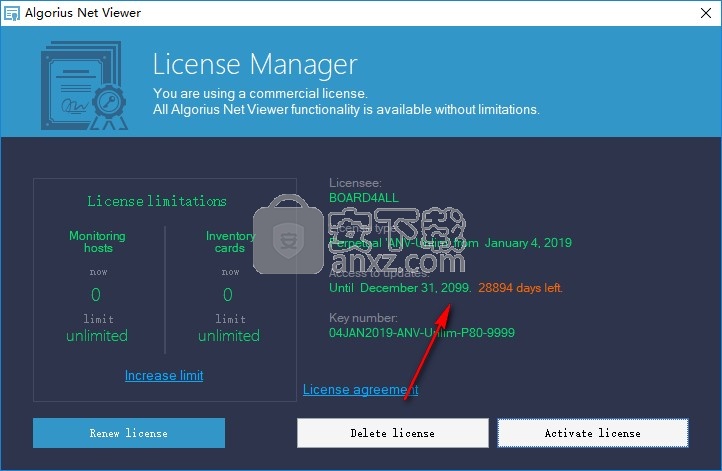The image size is (722, 471).
Task: Click unlimited value under Monitoring hosts
Action: pos(97,336)
